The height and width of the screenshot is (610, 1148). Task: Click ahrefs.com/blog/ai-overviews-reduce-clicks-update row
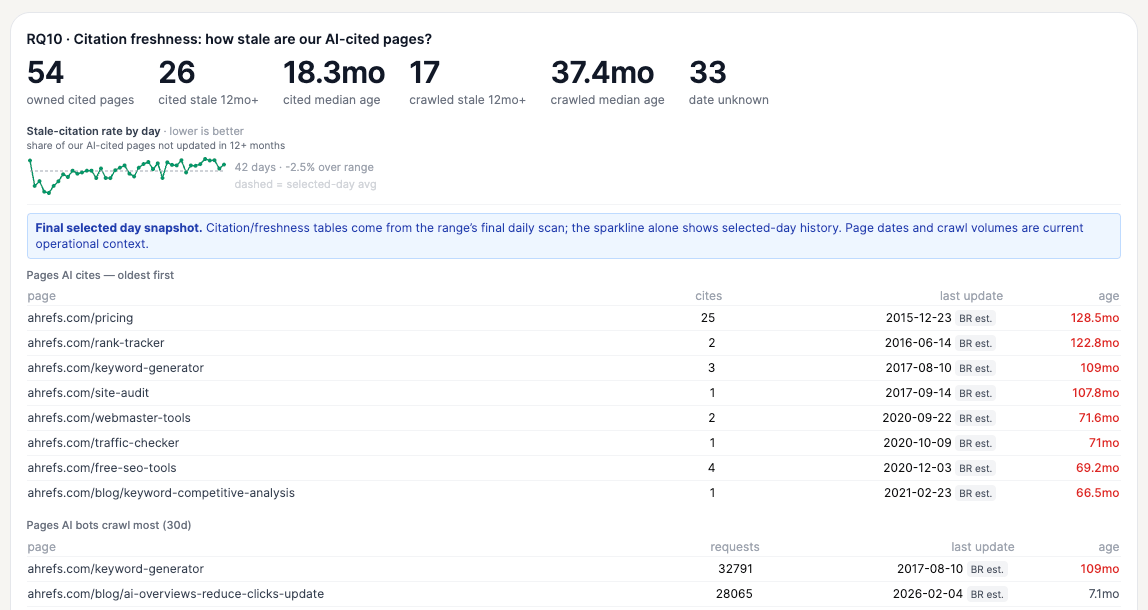point(573,594)
